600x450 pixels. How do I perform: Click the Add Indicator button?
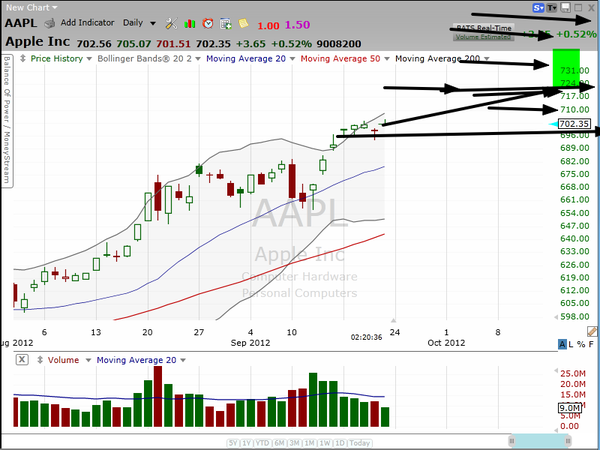click(87, 23)
